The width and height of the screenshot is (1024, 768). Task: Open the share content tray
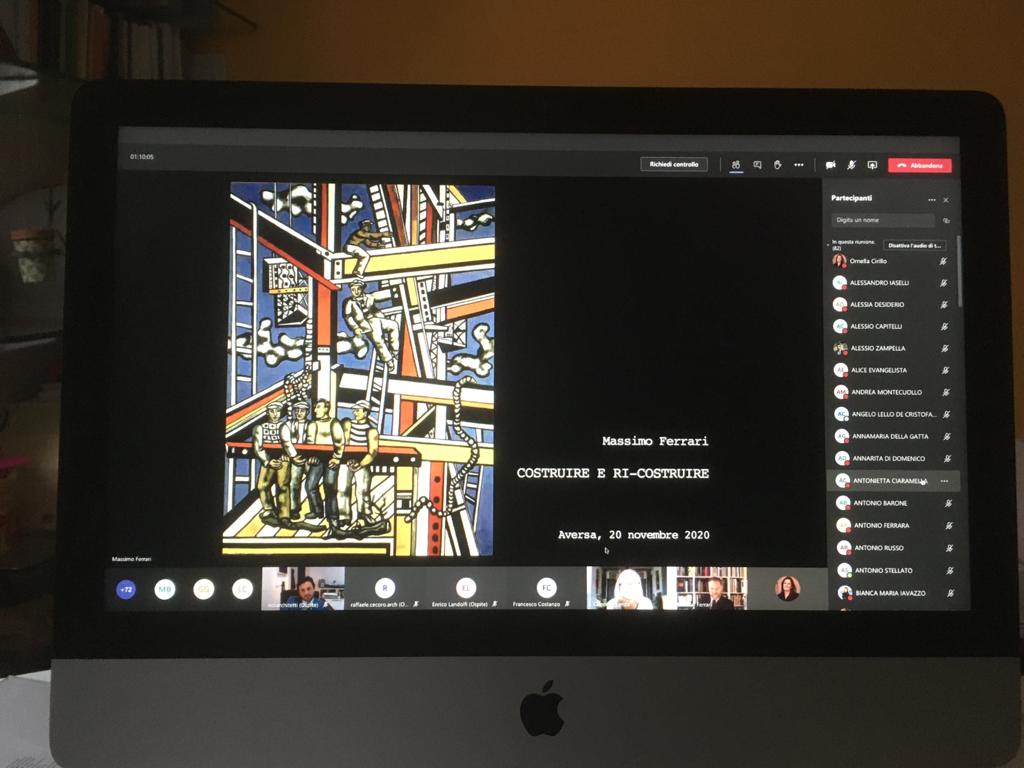click(x=872, y=165)
